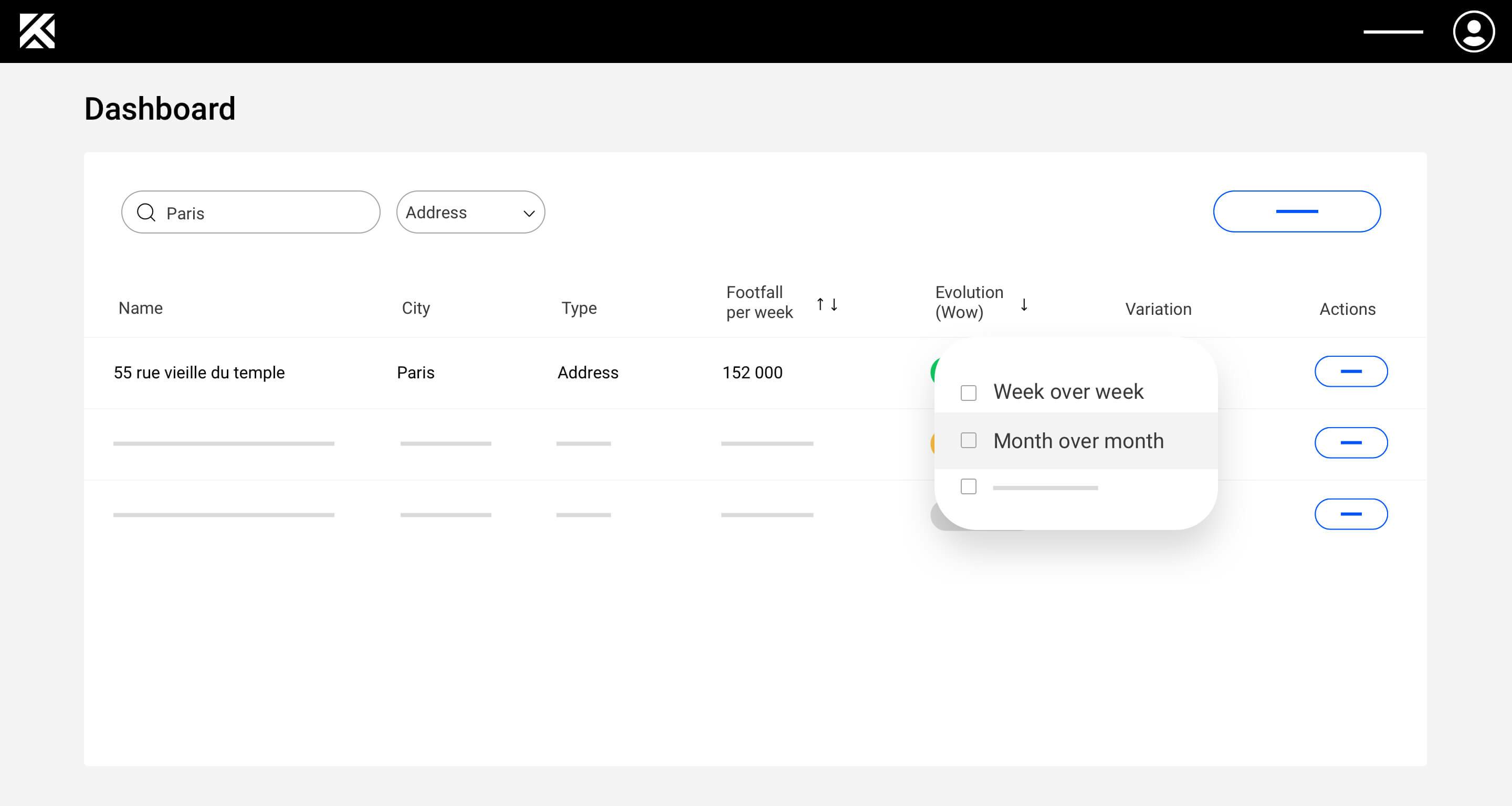Tick the unlabeled third checkbox in popup
1512x806 pixels.
[969, 486]
